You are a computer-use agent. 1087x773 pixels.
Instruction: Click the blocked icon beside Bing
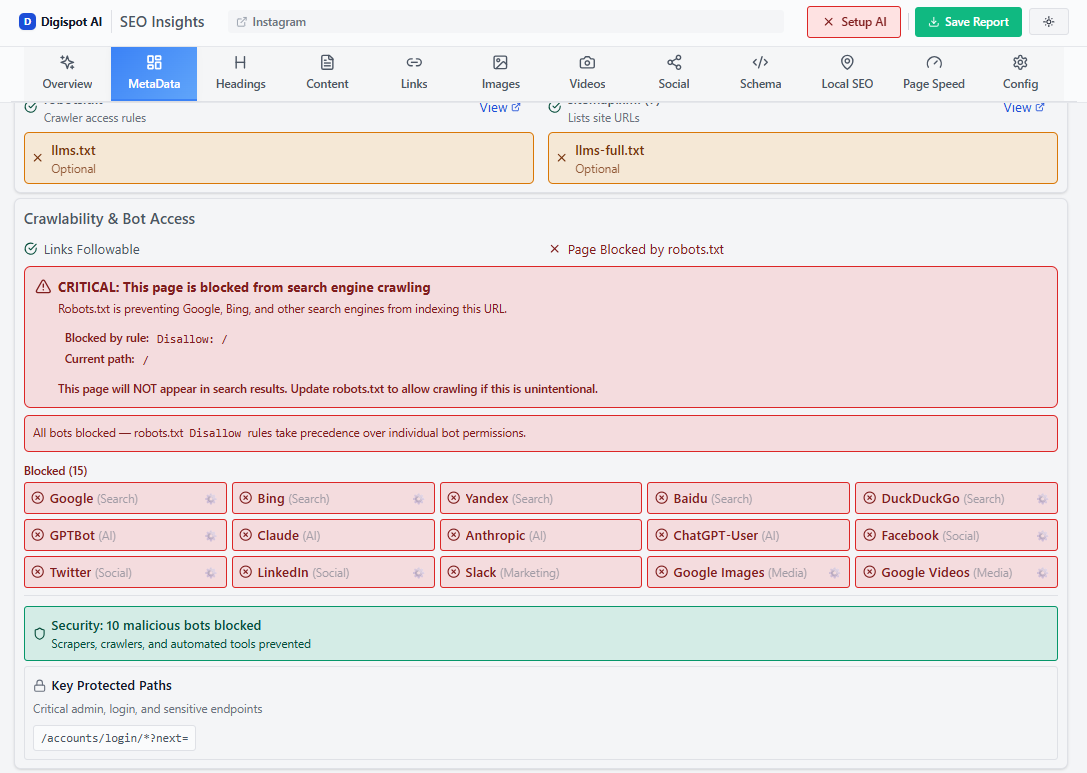[x=246, y=498]
